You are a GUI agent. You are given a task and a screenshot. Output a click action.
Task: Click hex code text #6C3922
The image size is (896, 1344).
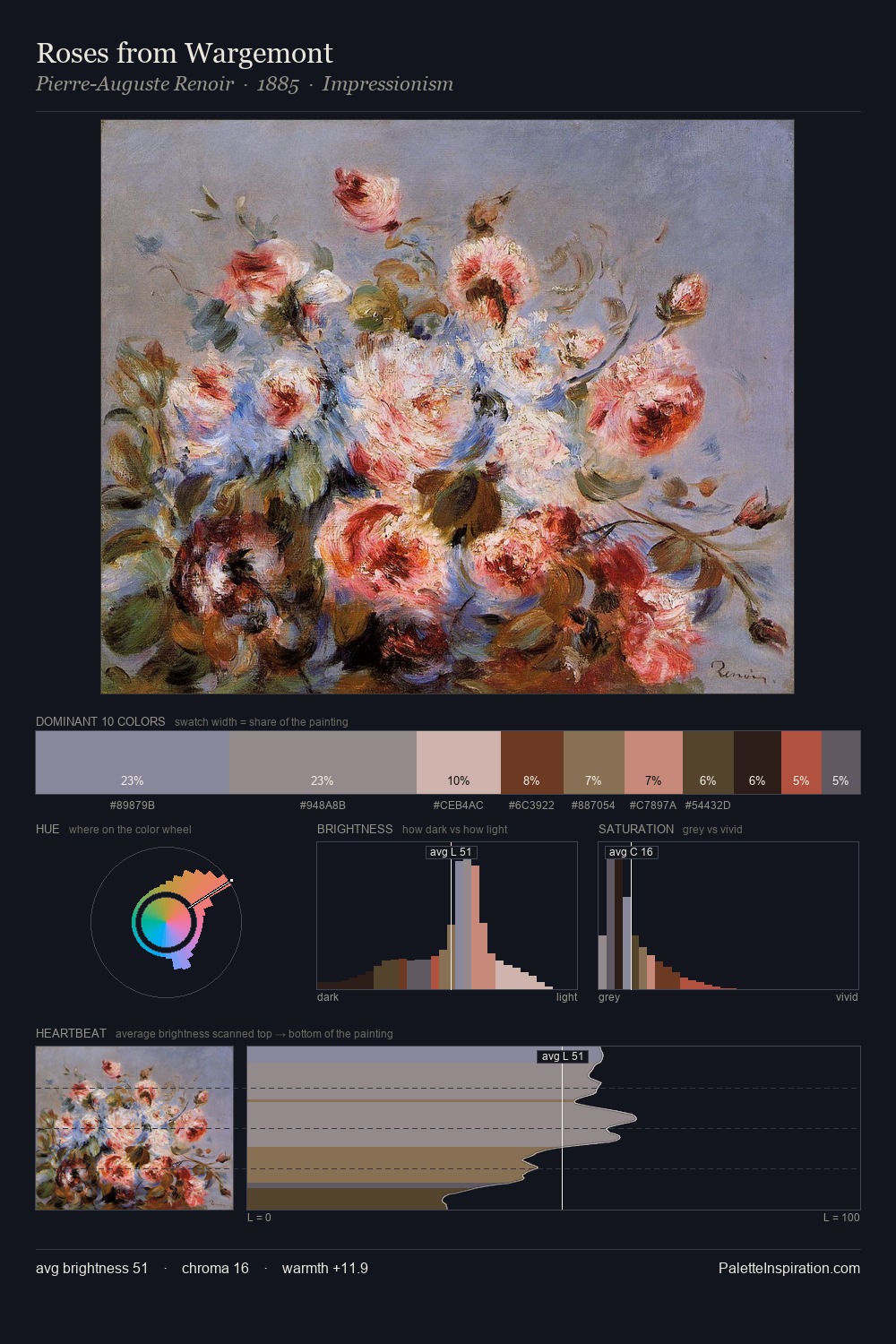(x=531, y=806)
